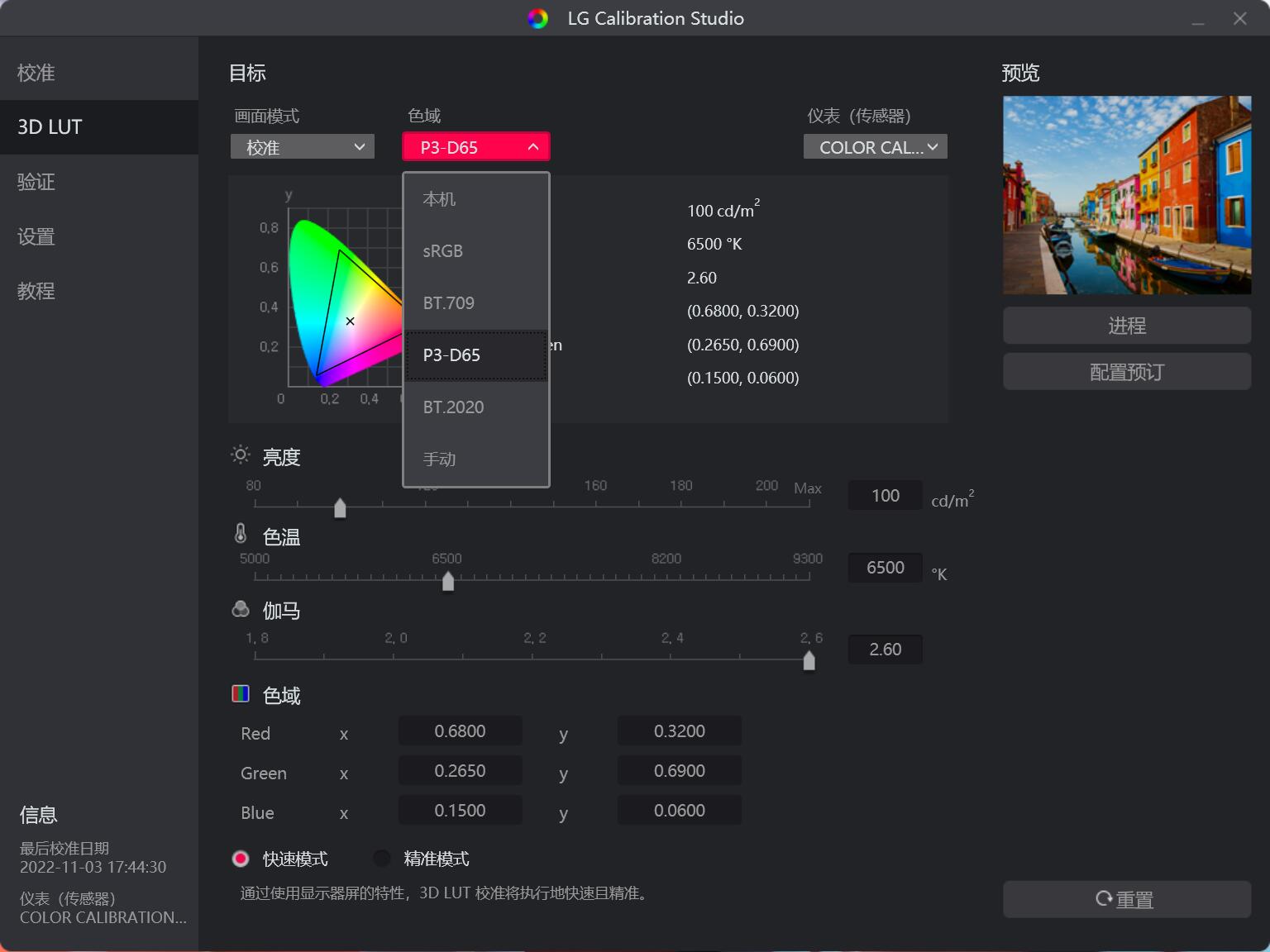
Task: Click the gamma icon next to 伽马
Action: (x=240, y=609)
